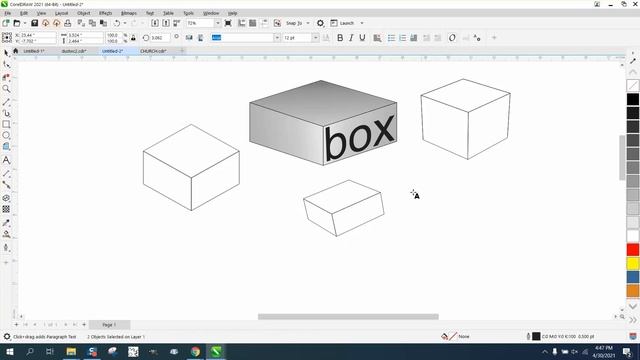
Task: Open the font size dropdown arrow
Action: [316, 38]
